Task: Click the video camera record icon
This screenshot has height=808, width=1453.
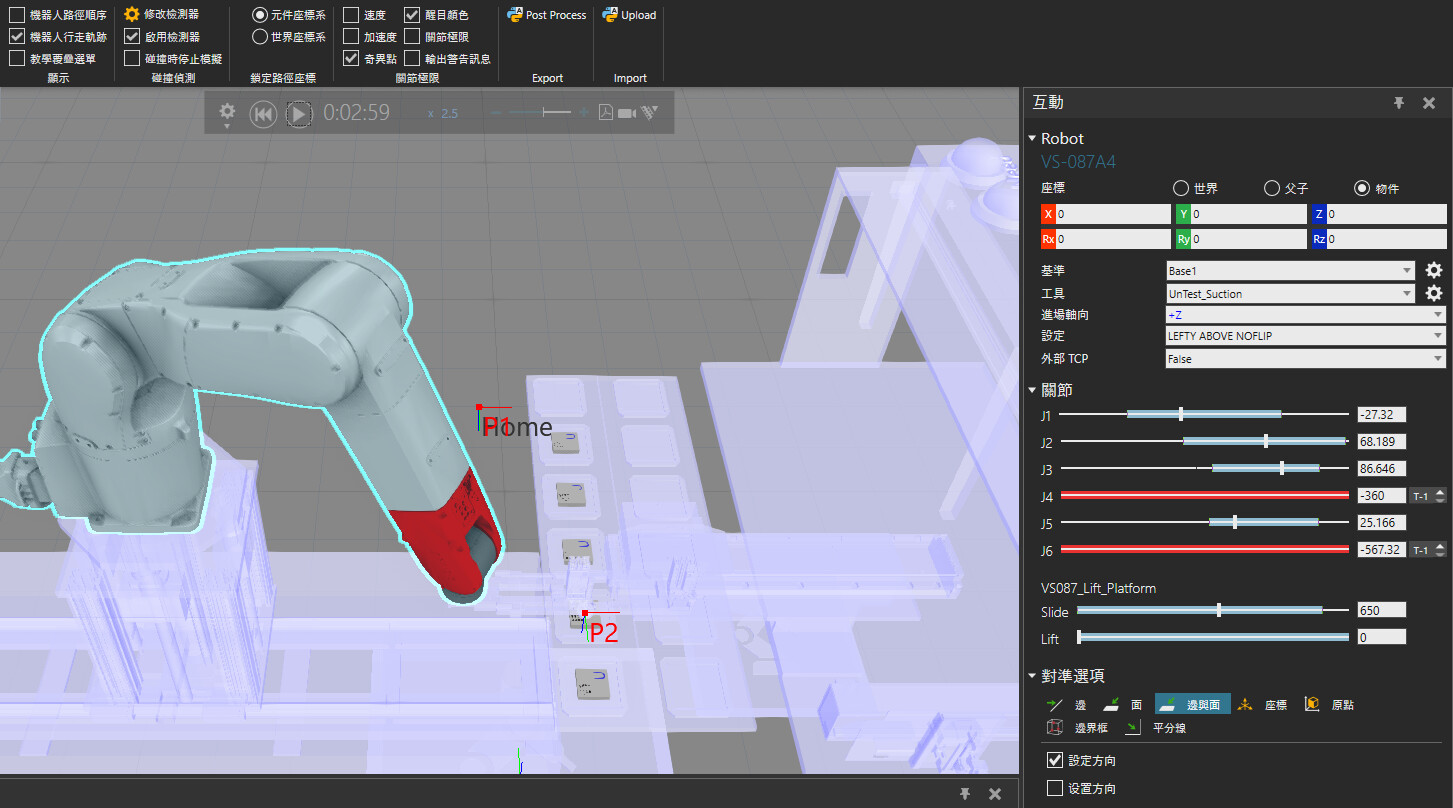Action: click(627, 113)
